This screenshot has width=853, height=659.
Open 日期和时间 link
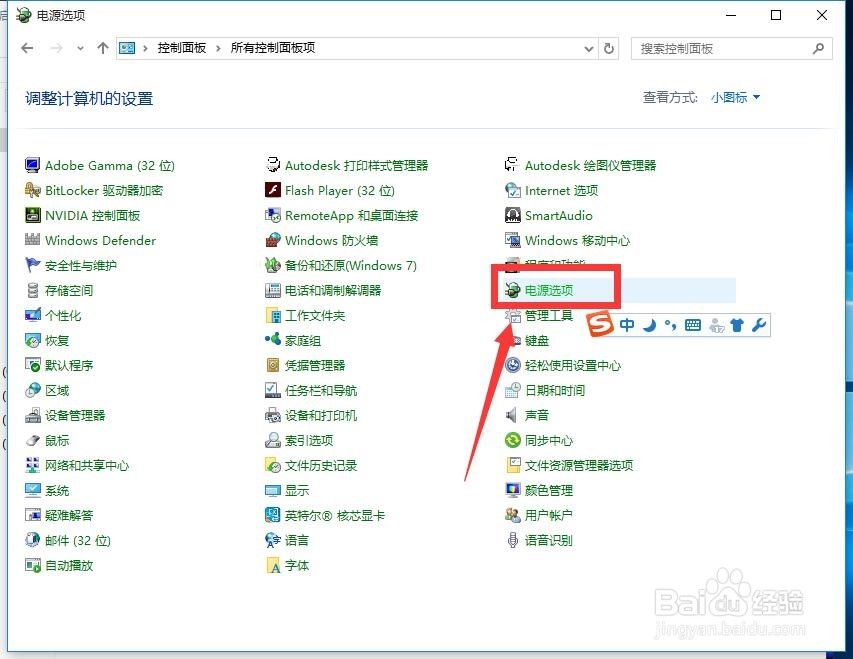pyautogui.click(x=555, y=390)
